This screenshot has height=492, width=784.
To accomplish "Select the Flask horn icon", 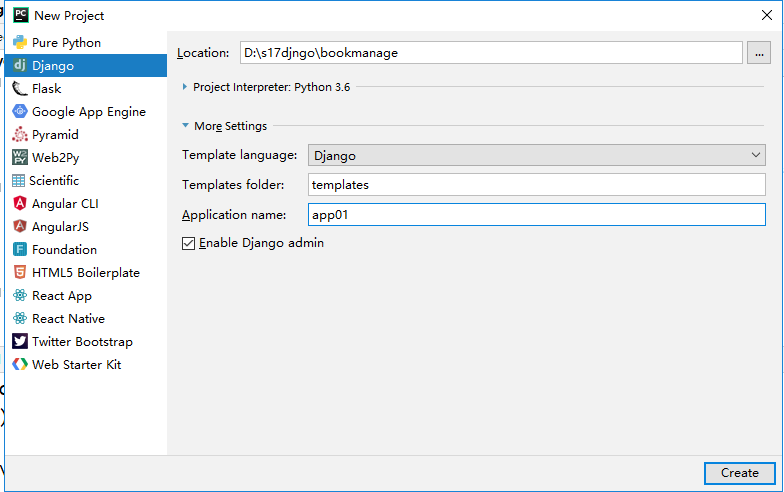I will [x=20, y=88].
